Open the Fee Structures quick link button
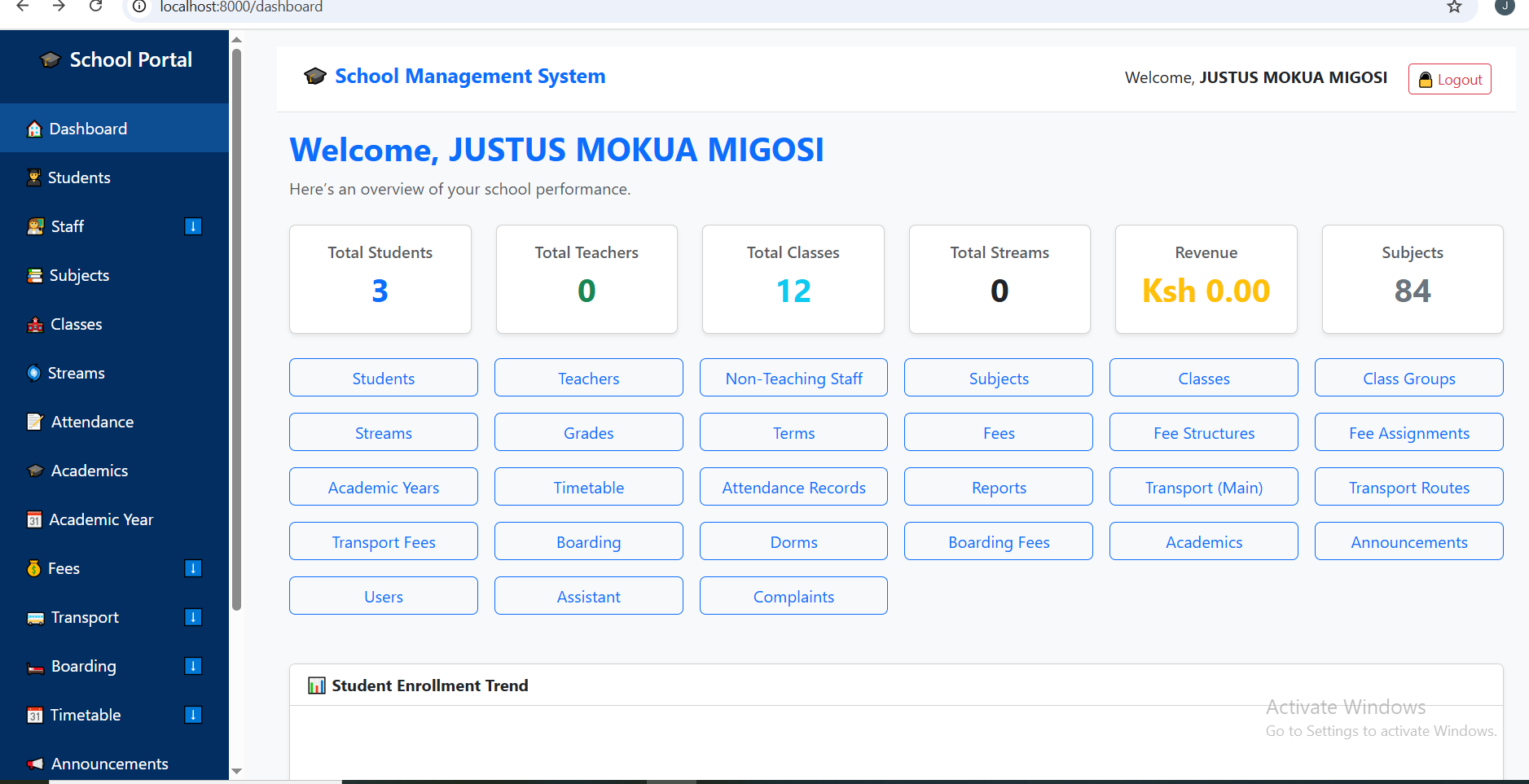Screen dimensions: 1529x784 click(x=1203, y=432)
